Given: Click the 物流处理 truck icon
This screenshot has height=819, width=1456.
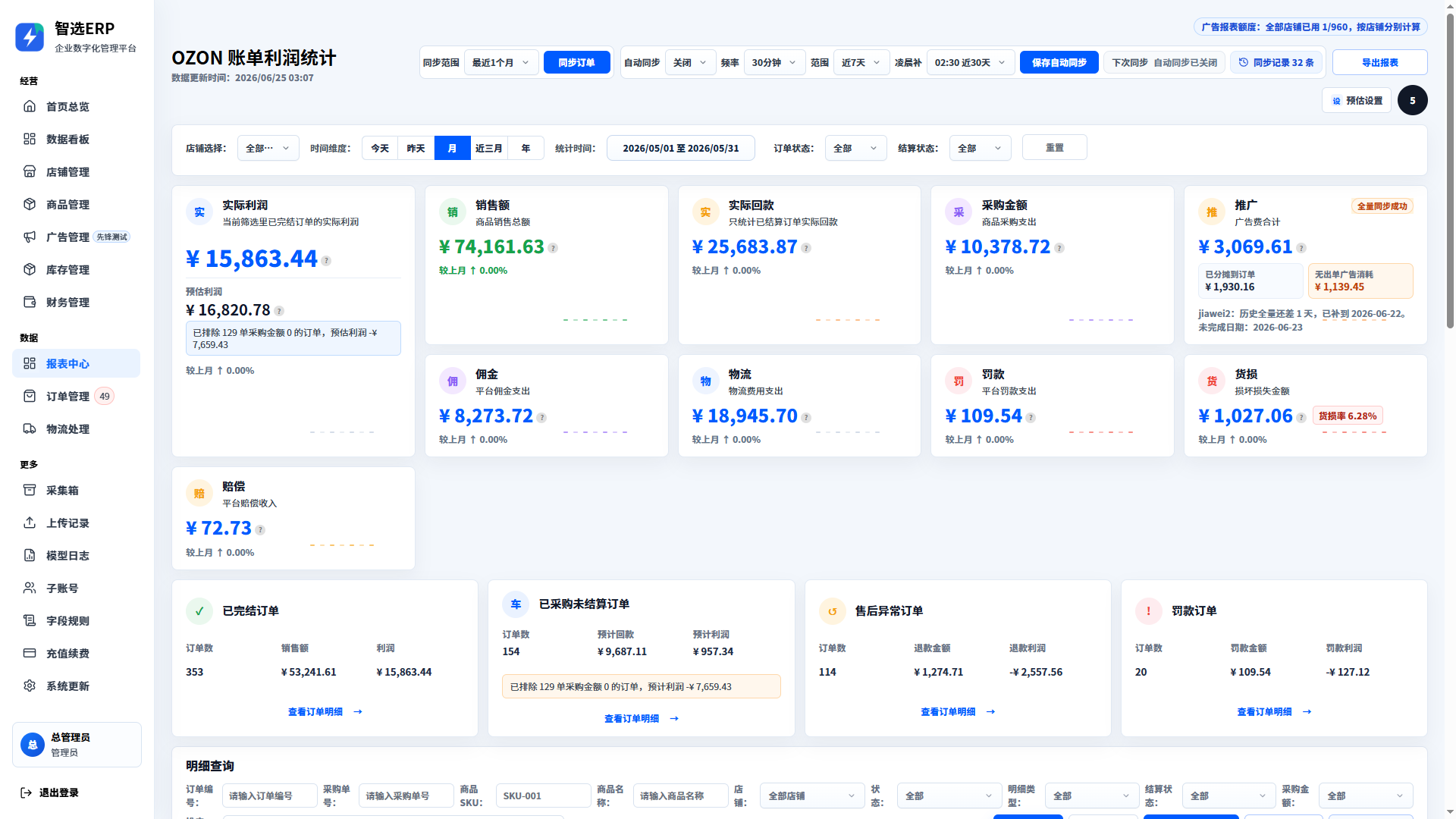Looking at the screenshot, I should click(30, 428).
